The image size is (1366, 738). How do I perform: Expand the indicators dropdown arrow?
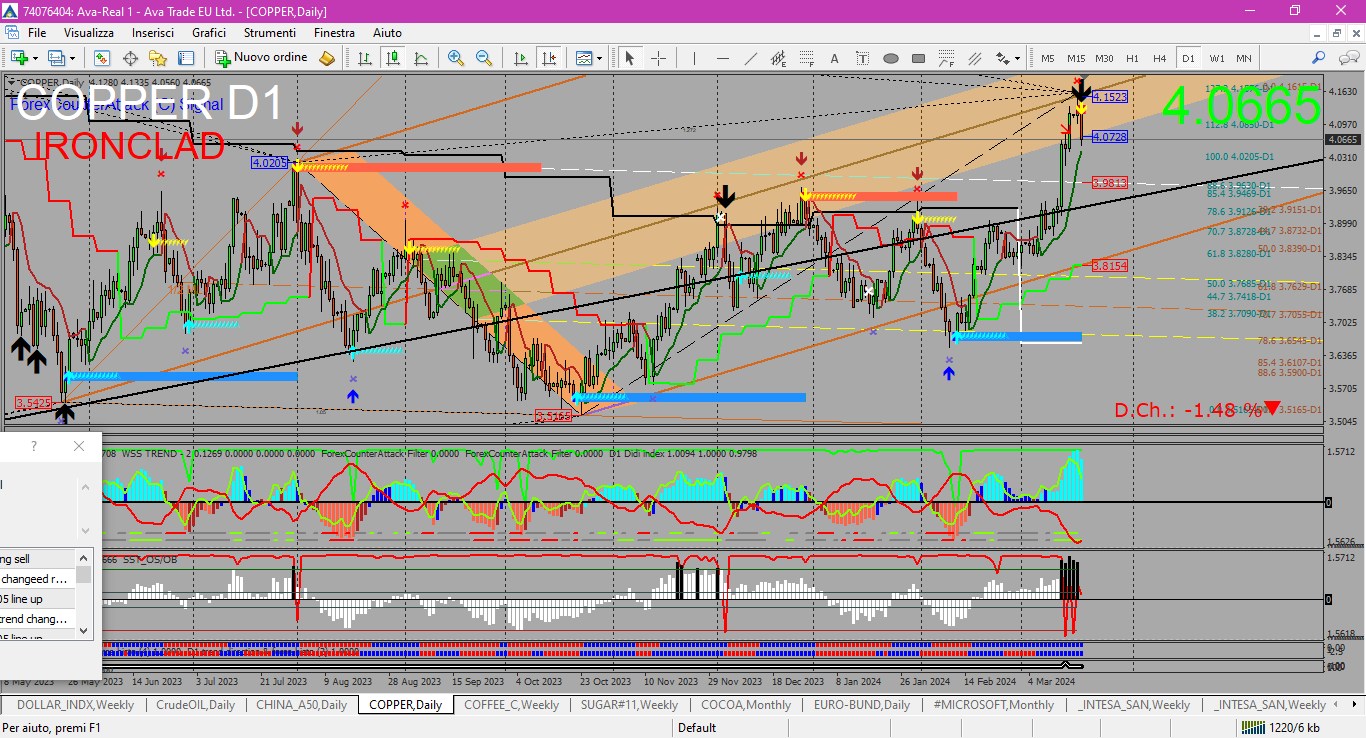pyautogui.click(x=599, y=58)
